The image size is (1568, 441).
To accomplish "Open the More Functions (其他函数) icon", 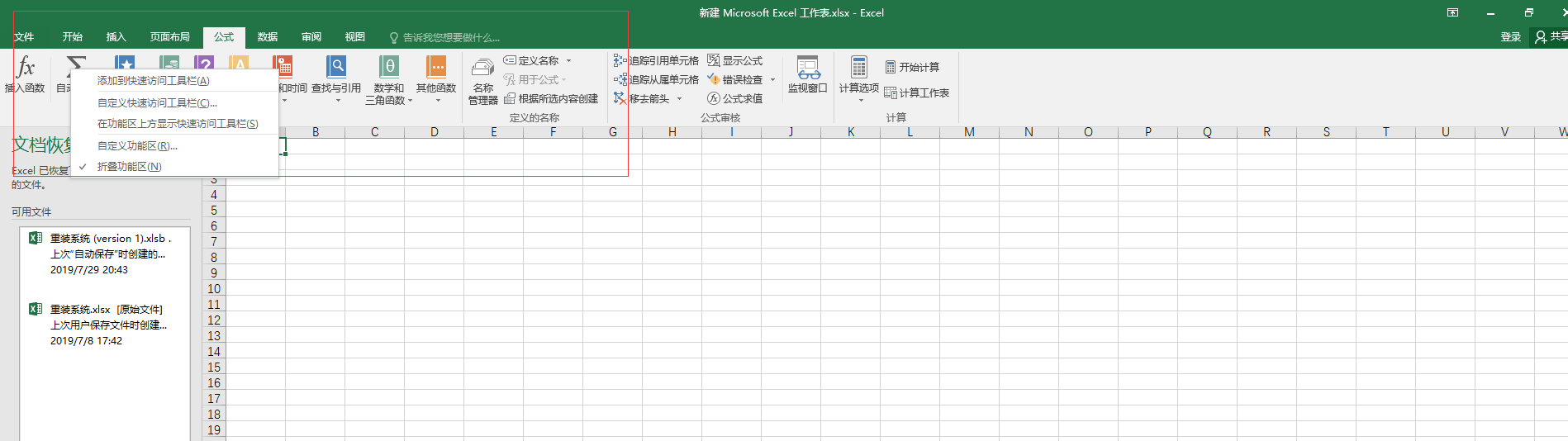I will pyautogui.click(x=436, y=66).
